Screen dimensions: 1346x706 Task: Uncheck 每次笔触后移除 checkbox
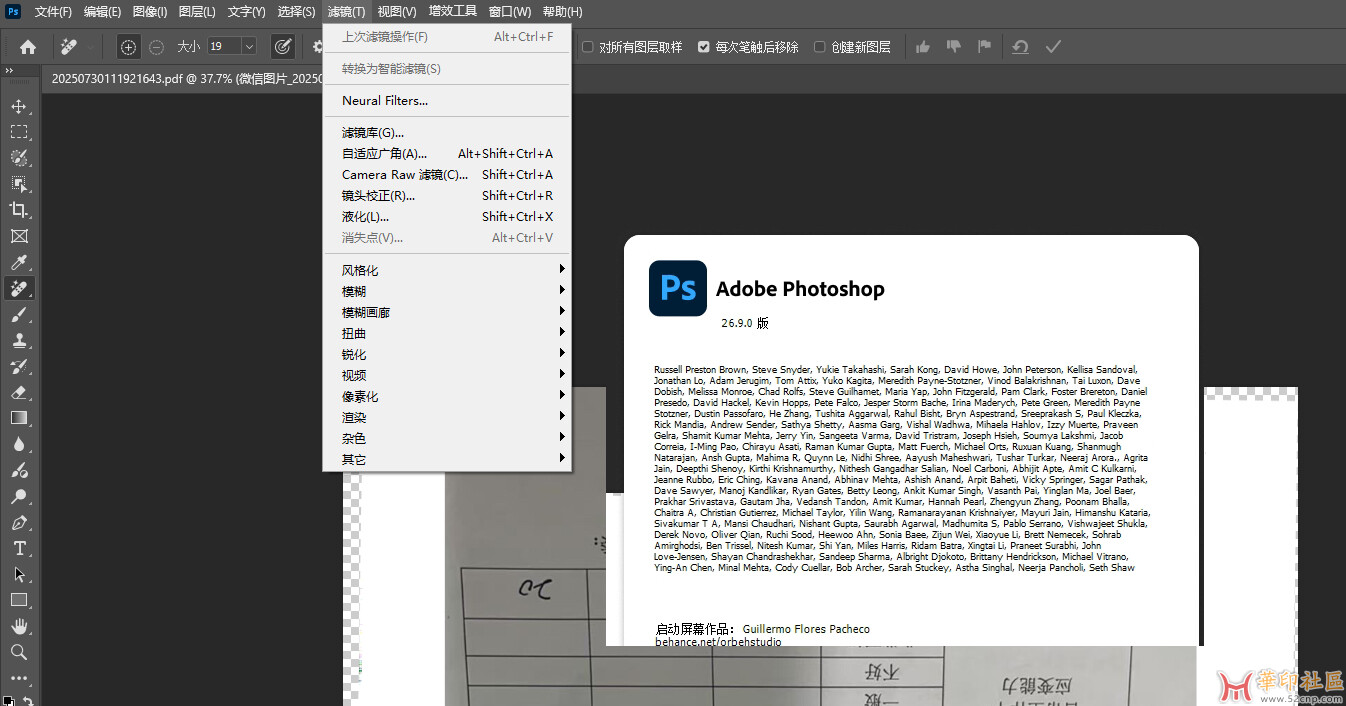704,47
